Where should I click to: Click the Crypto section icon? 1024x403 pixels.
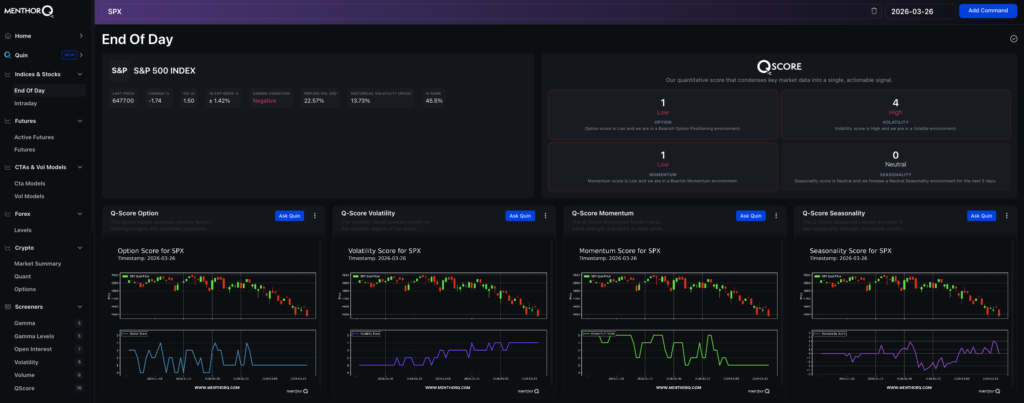coord(7,248)
